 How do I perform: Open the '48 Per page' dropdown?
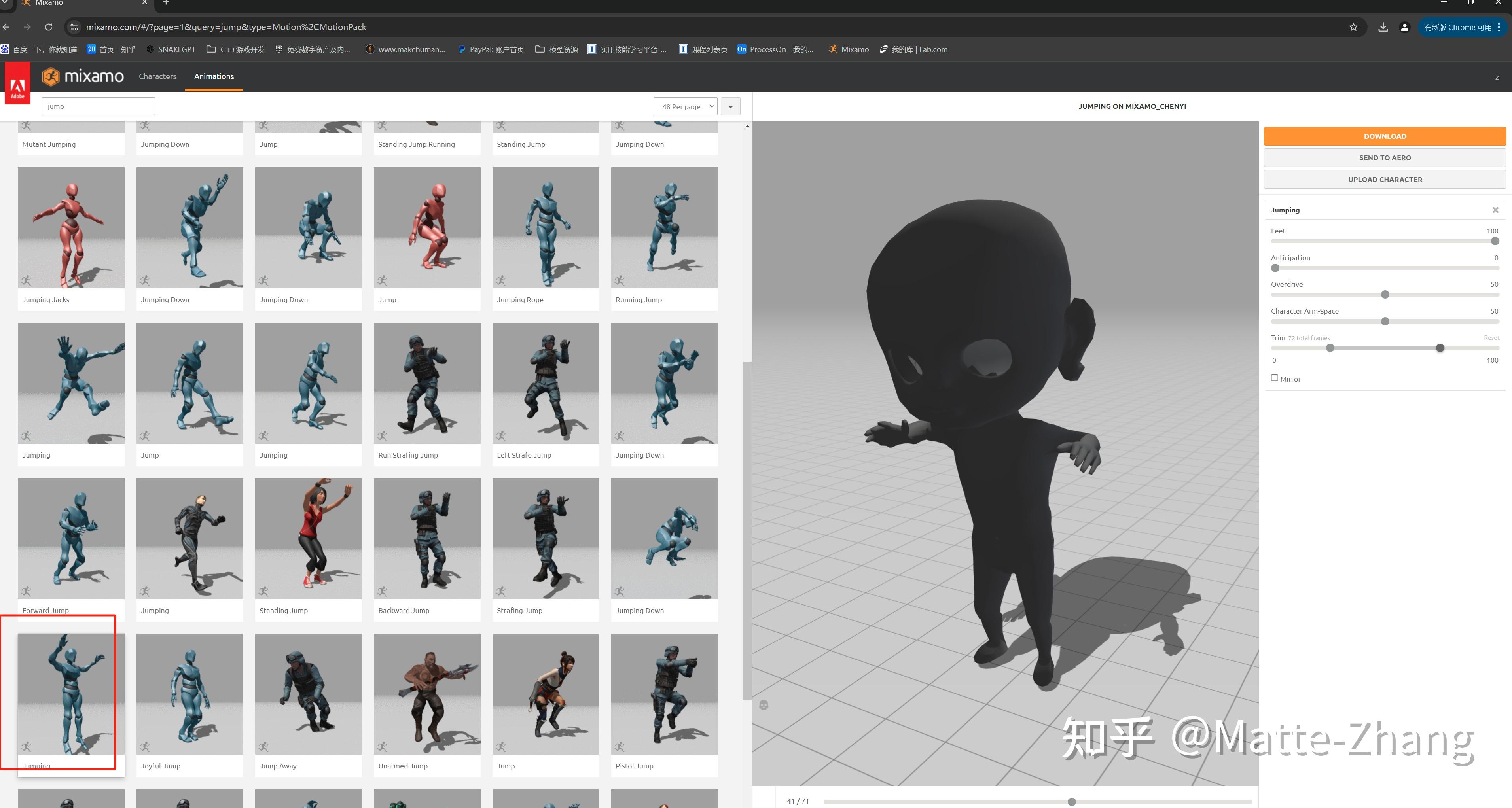click(685, 106)
